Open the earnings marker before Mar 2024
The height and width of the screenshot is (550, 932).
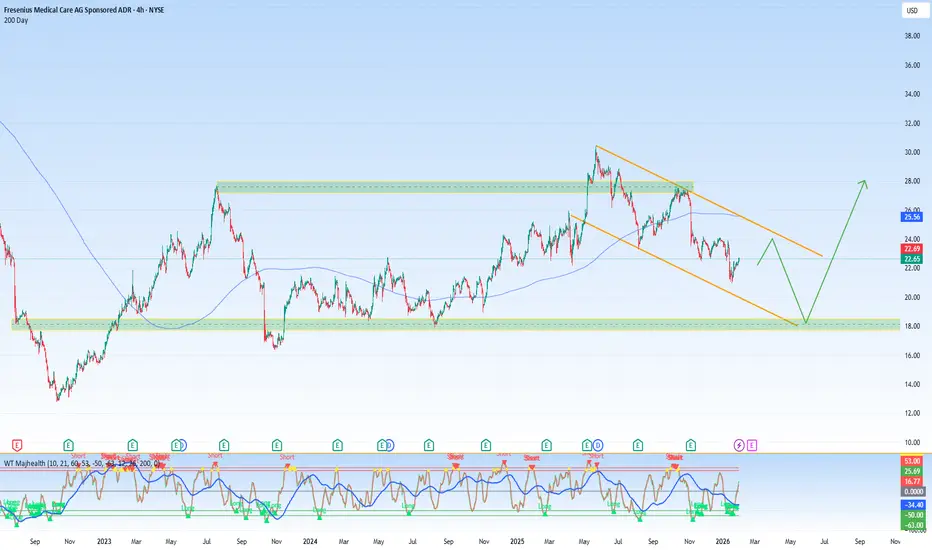tap(338, 445)
